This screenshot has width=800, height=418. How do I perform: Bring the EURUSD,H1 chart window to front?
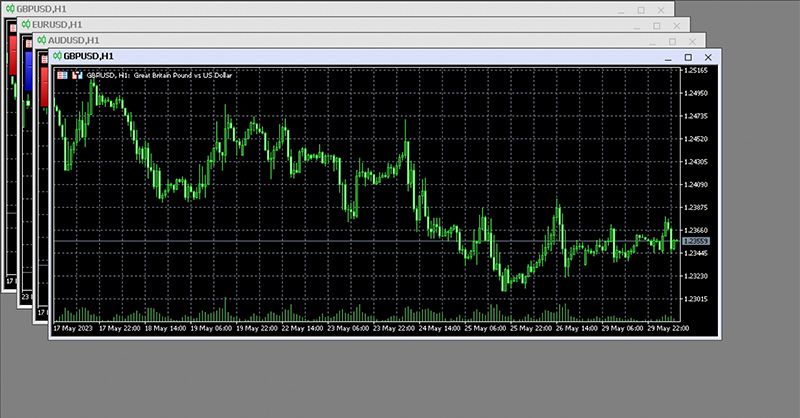point(300,24)
